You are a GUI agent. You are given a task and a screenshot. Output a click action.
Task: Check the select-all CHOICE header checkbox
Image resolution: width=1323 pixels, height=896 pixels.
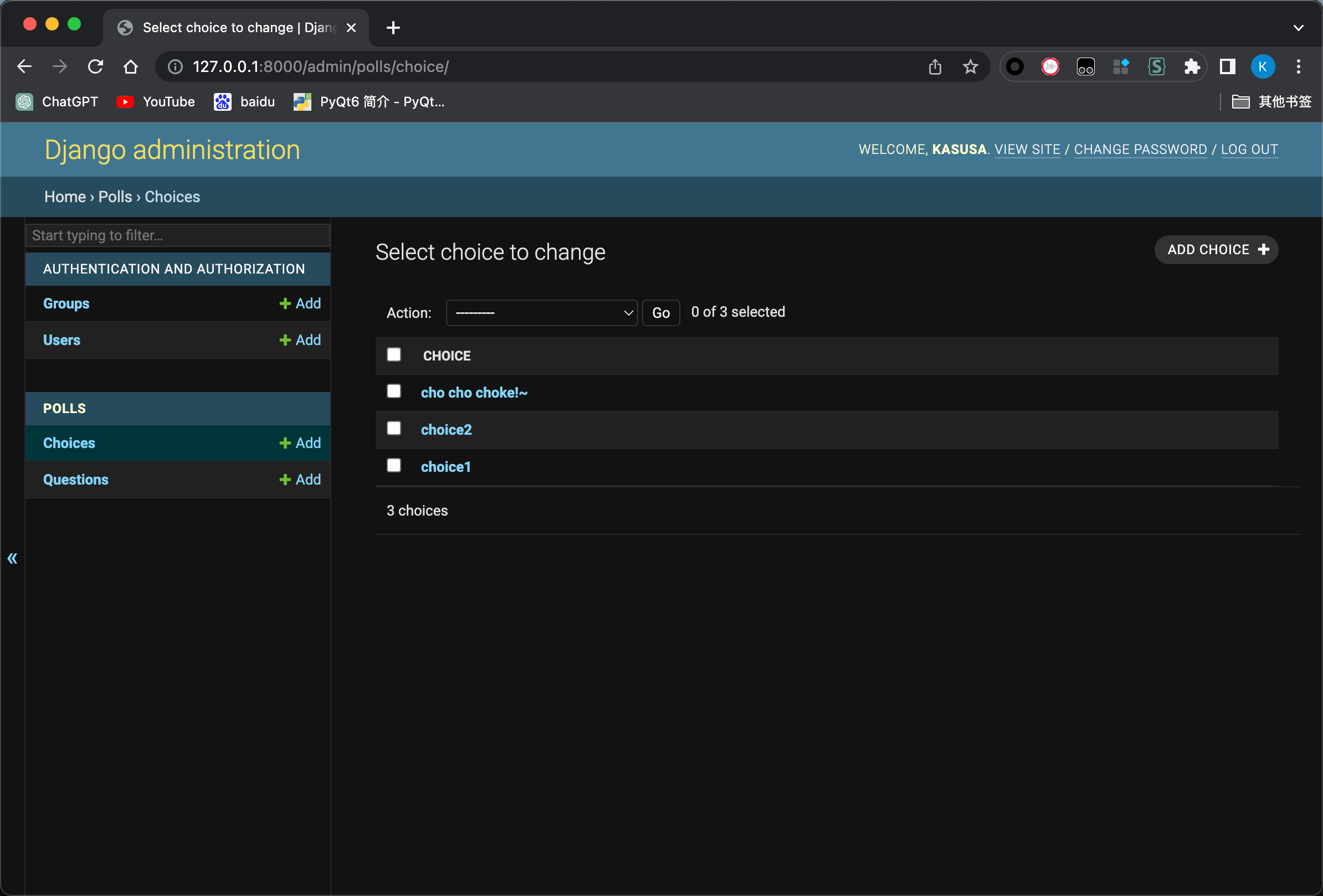(393, 354)
